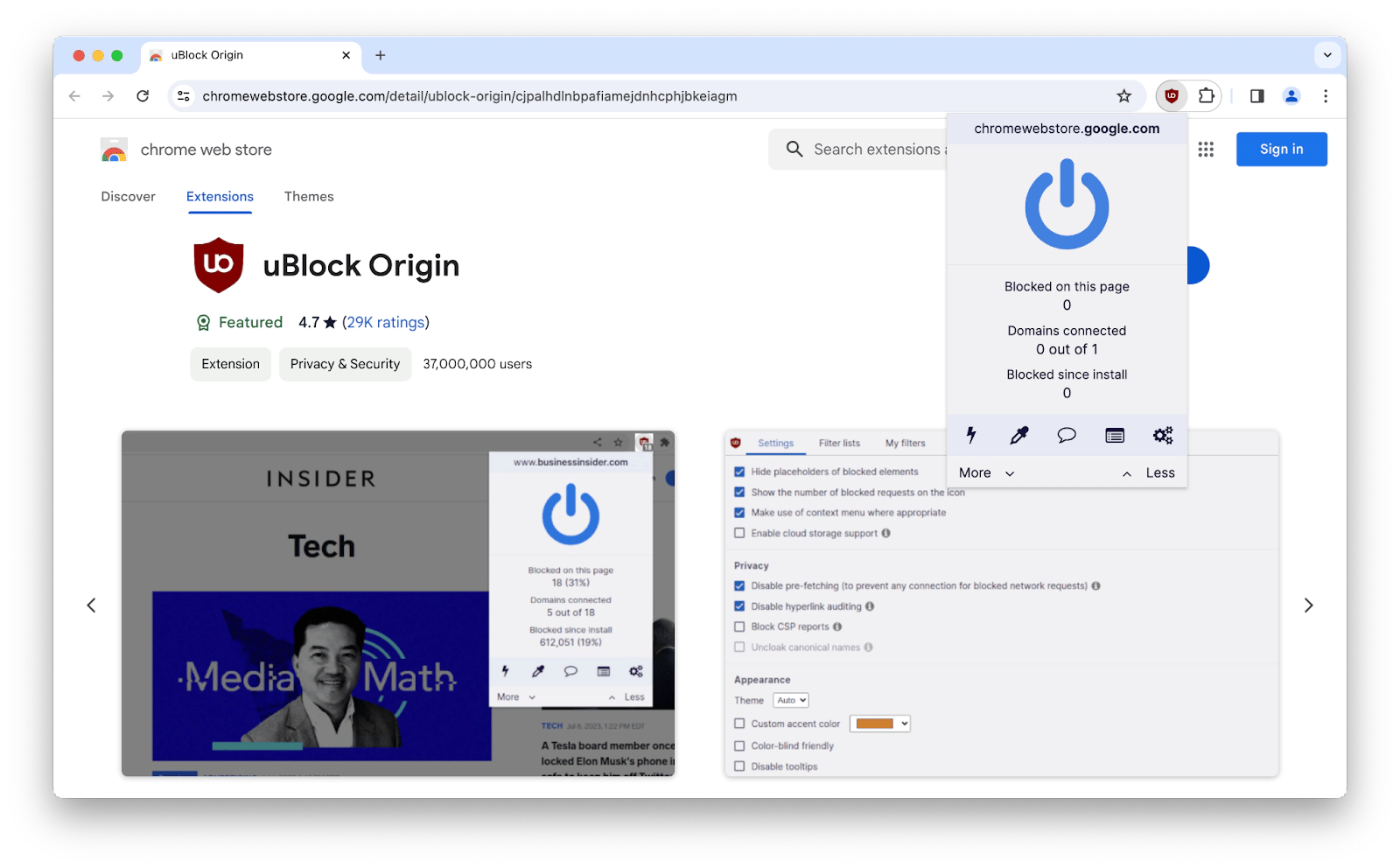The height and width of the screenshot is (868, 1400).
Task: Switch to the Themes tab
Action: pos(309,197)
